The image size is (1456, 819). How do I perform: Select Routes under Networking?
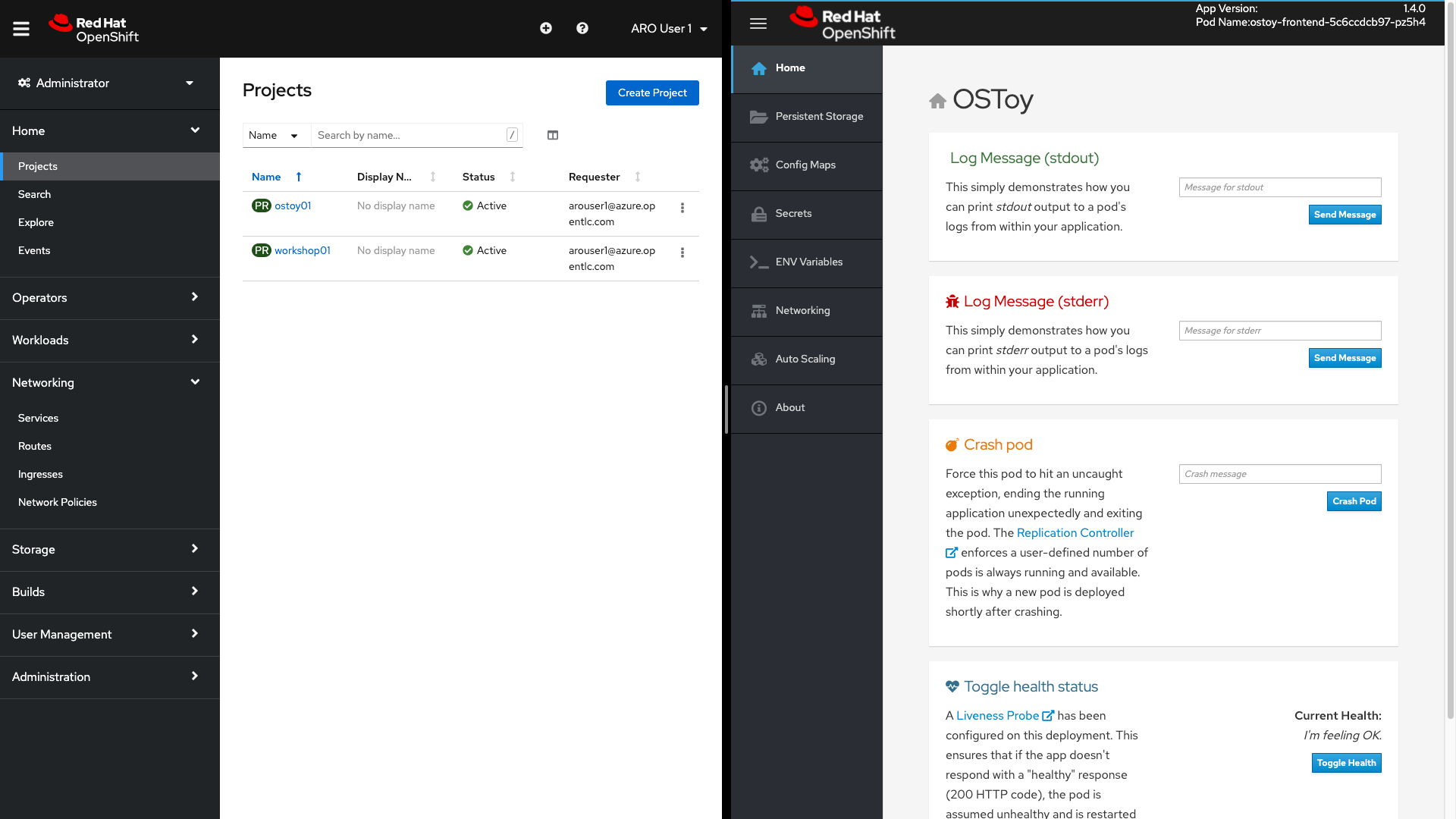click(x=35, y=446)
